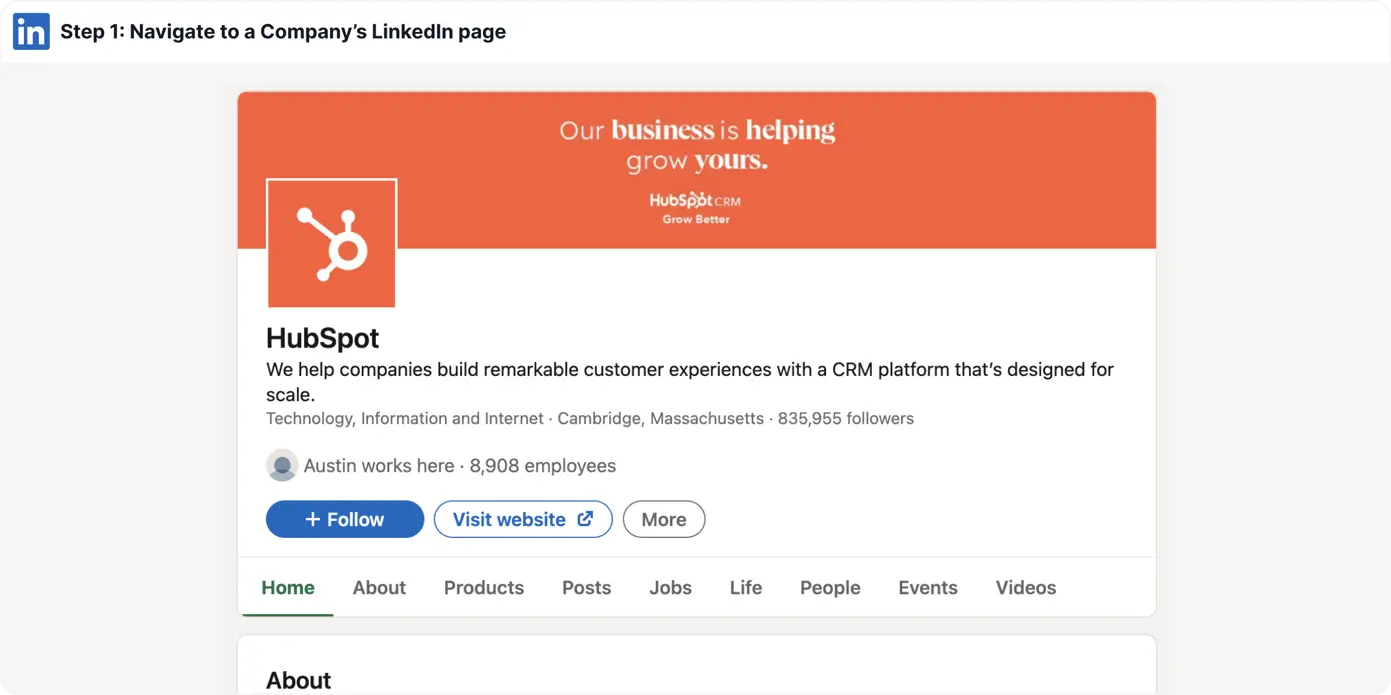Open the Videos tab
Screen dimensions: 1391x695
coord(1026,588)
